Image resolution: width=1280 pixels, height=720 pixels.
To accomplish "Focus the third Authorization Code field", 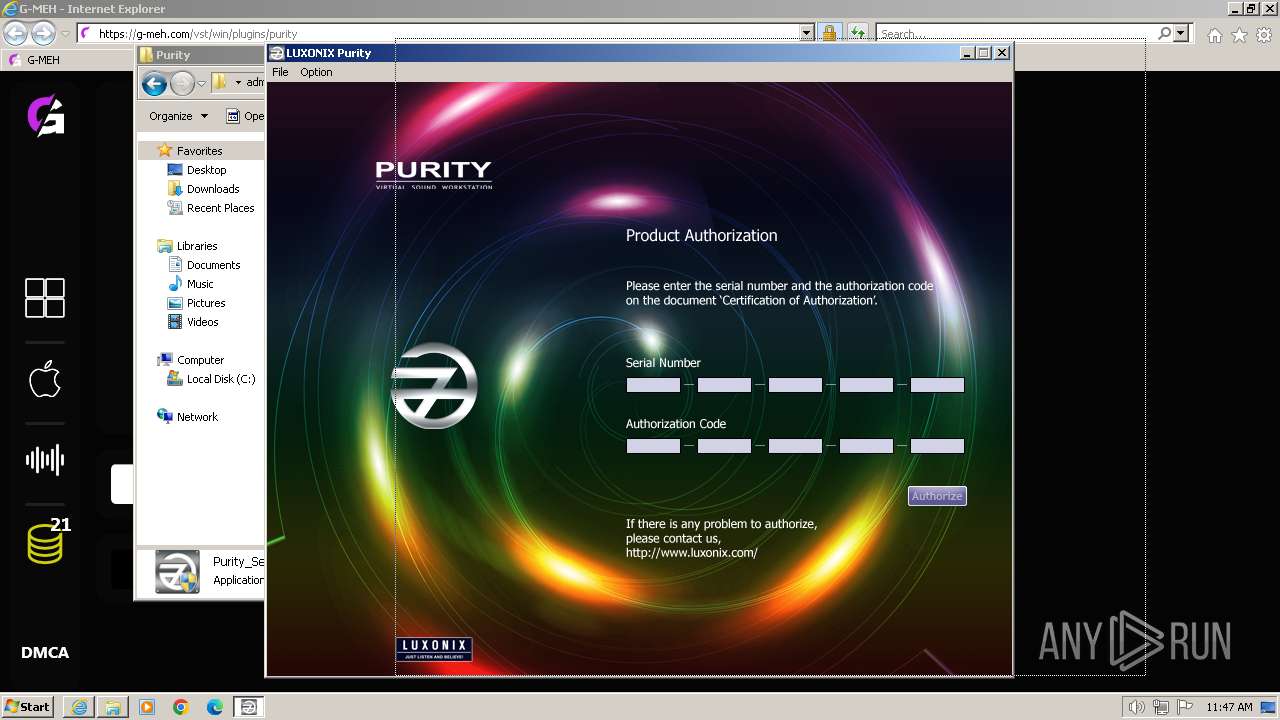I will click(795, 446).
